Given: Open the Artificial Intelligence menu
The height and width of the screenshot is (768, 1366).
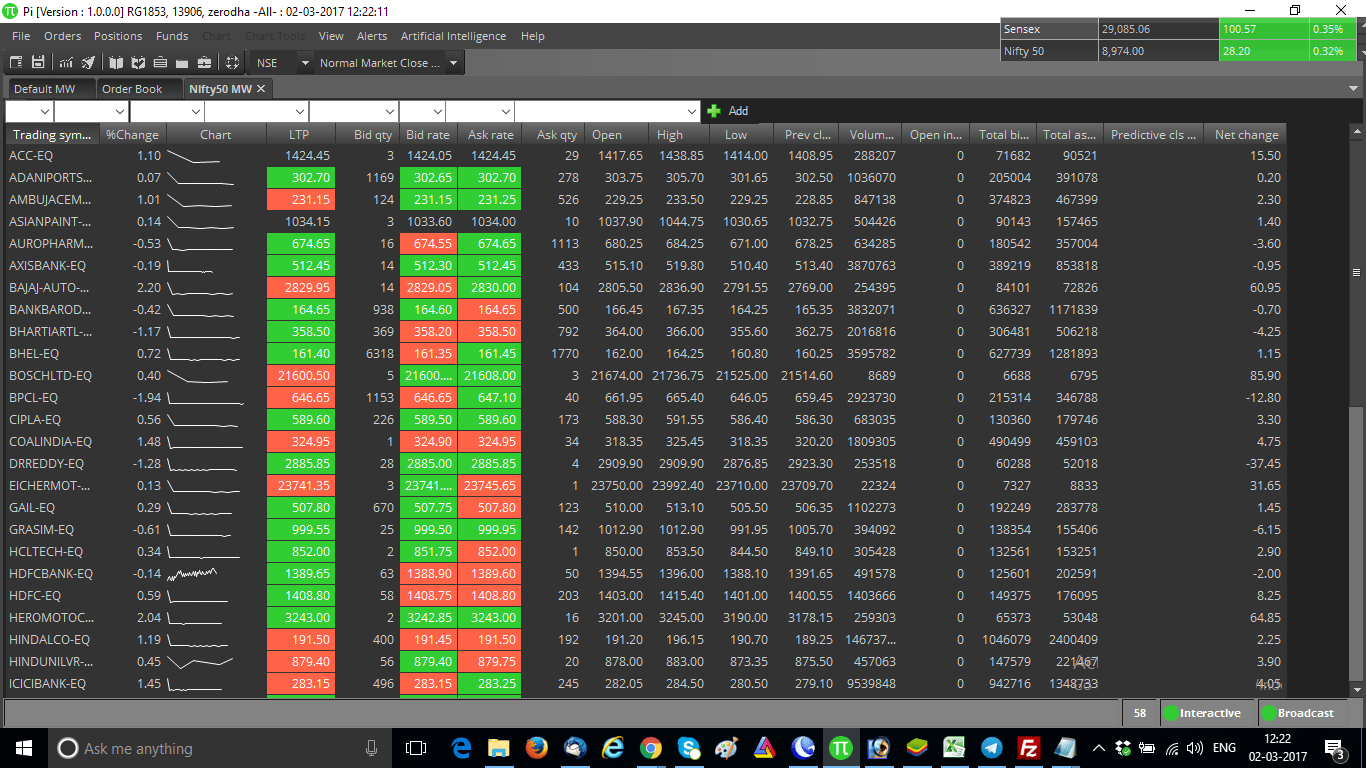Looking at the screenshot, I should tap(453, 36).
